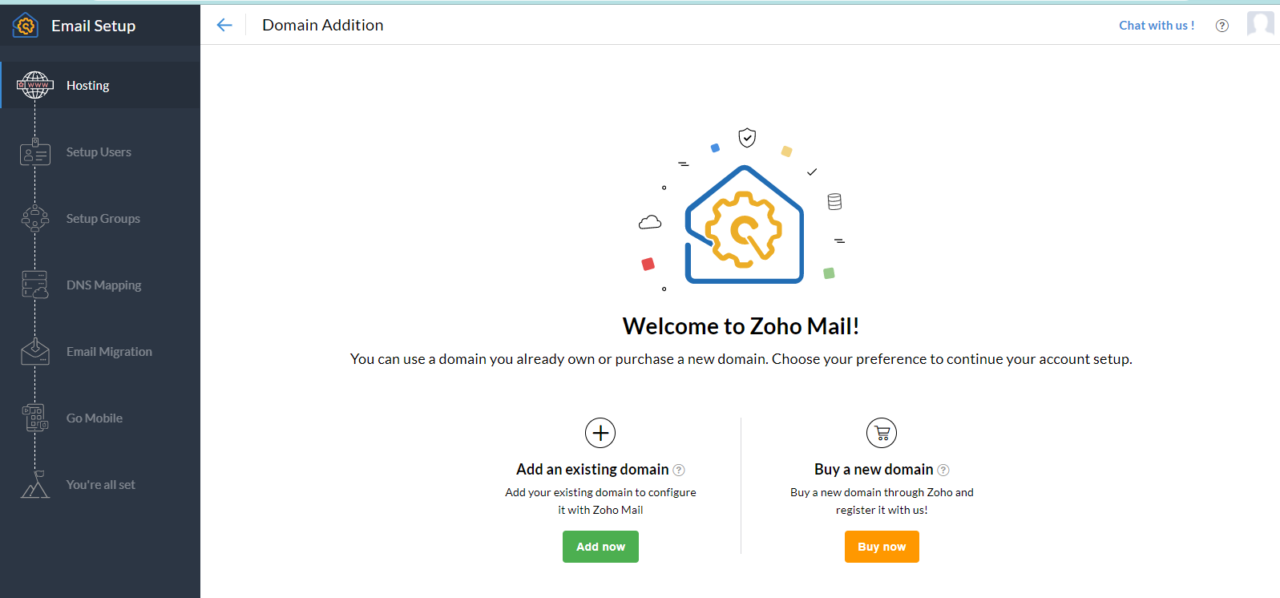Click the plus icon above Add an existing domain
The width and height of the screenshot is (1280, 598).
coord(600,432)
